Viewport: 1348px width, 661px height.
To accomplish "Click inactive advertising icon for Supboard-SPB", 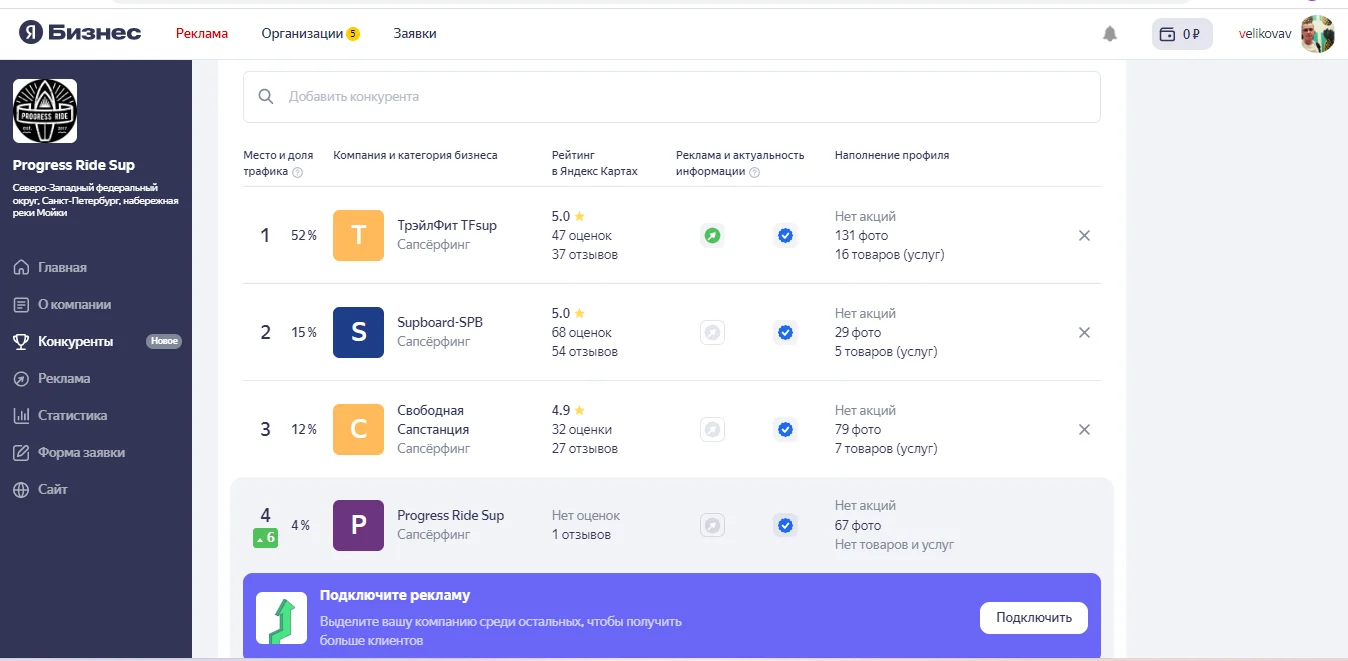I will pos(712,333).
